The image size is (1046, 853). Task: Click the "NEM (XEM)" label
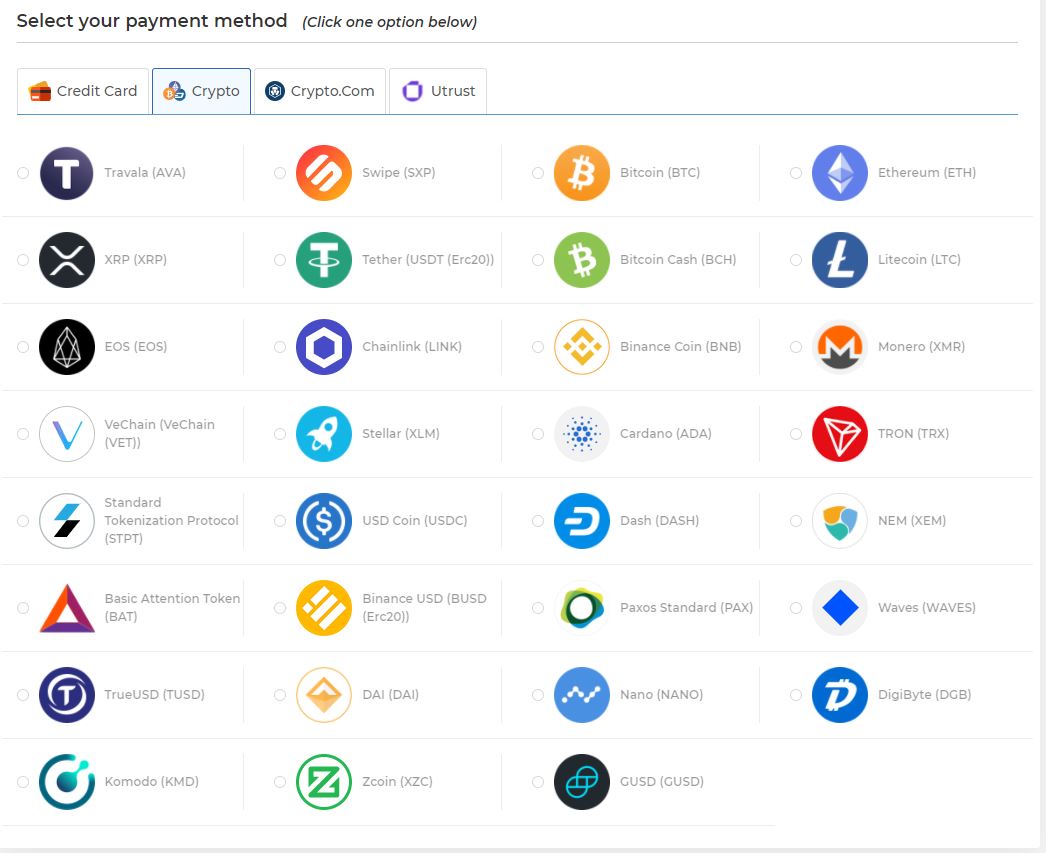click(912, 520)
